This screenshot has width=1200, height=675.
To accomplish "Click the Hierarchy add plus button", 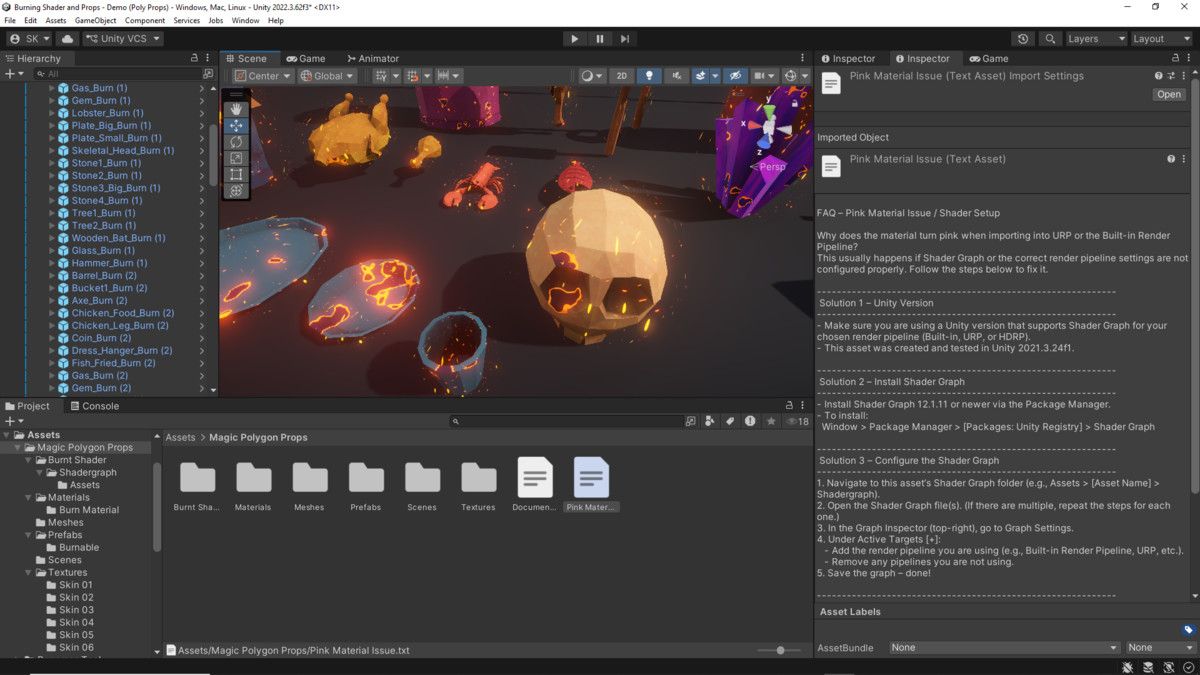I will [13, 74].
